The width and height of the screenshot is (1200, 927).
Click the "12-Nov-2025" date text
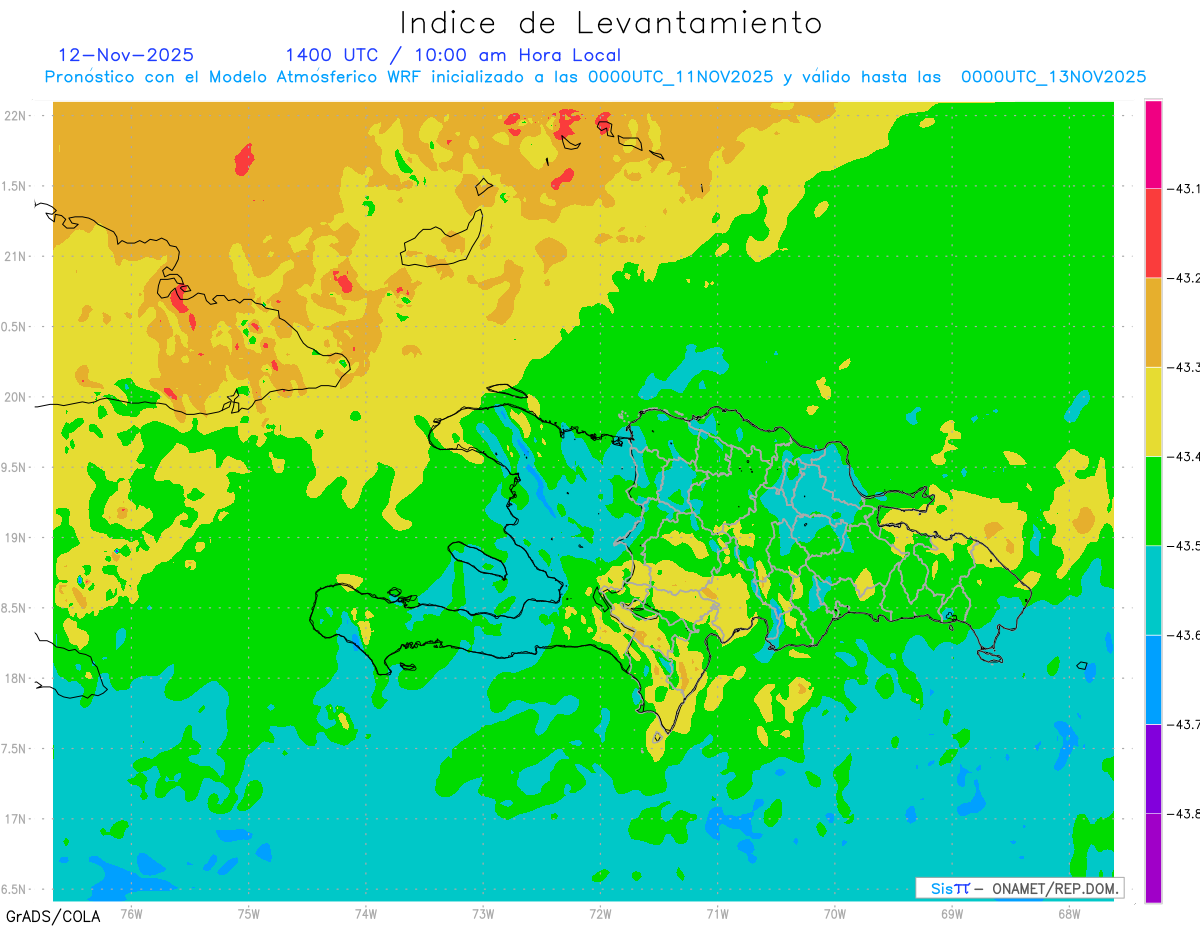(127, 55)
